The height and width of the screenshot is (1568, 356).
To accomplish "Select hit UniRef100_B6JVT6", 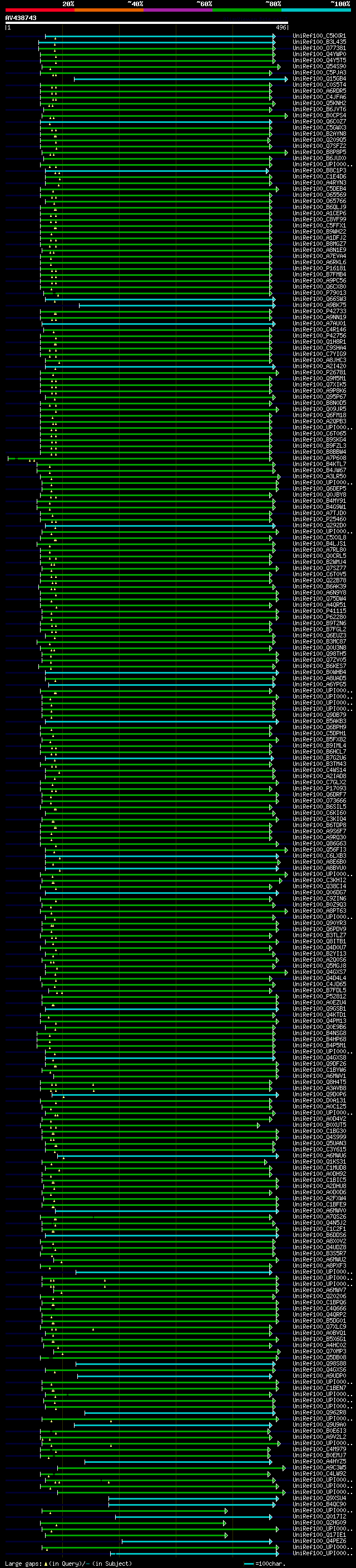I will coord(319,109).
